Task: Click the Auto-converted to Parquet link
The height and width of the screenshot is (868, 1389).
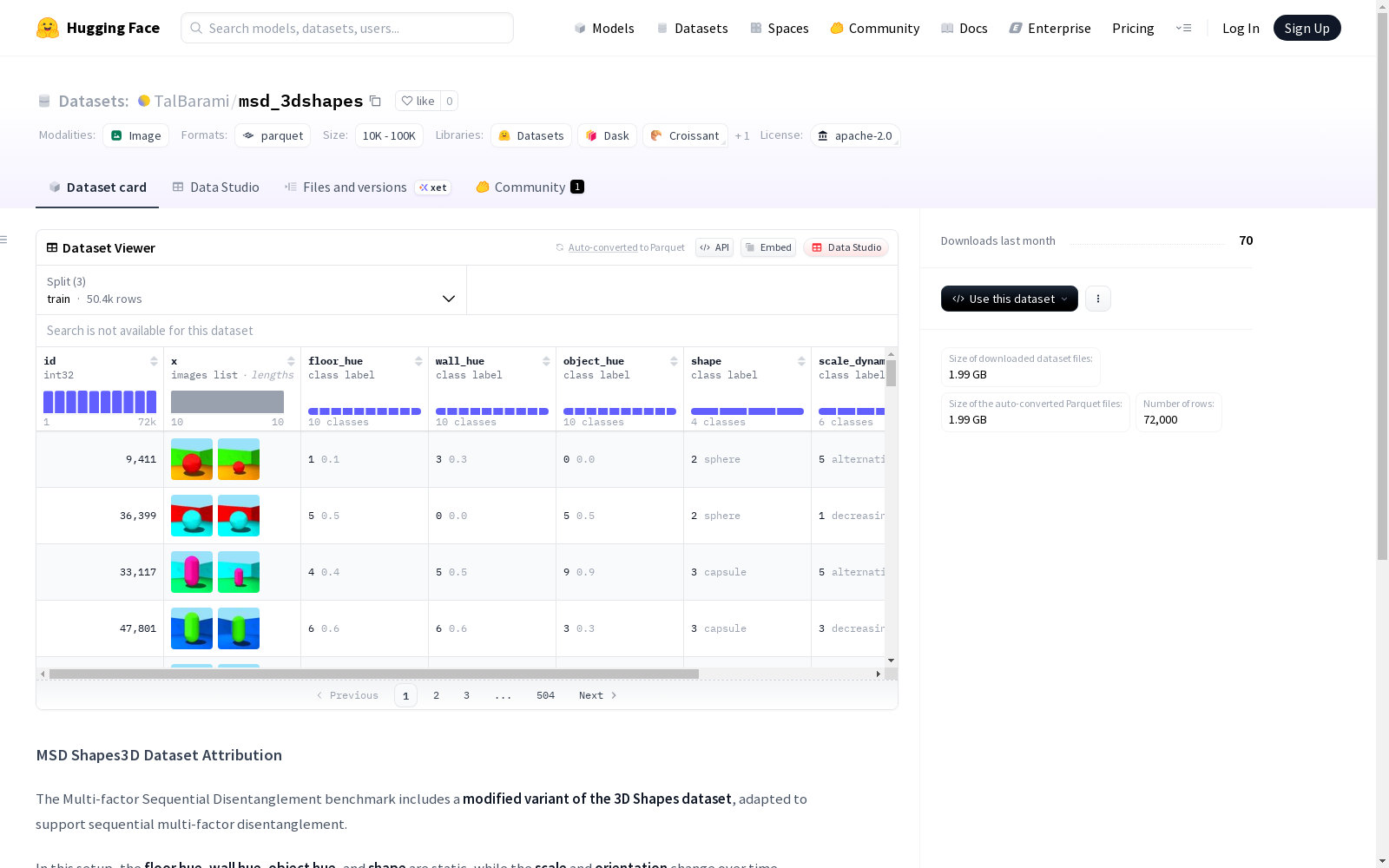Action: point(626,247)
